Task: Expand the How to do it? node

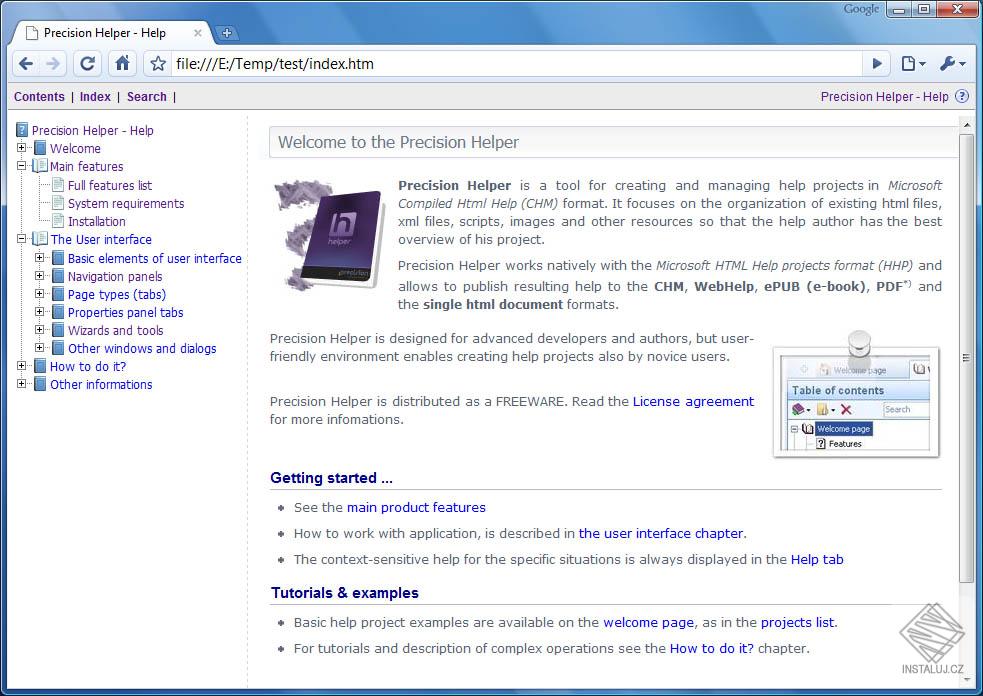Action: (21, 366)
